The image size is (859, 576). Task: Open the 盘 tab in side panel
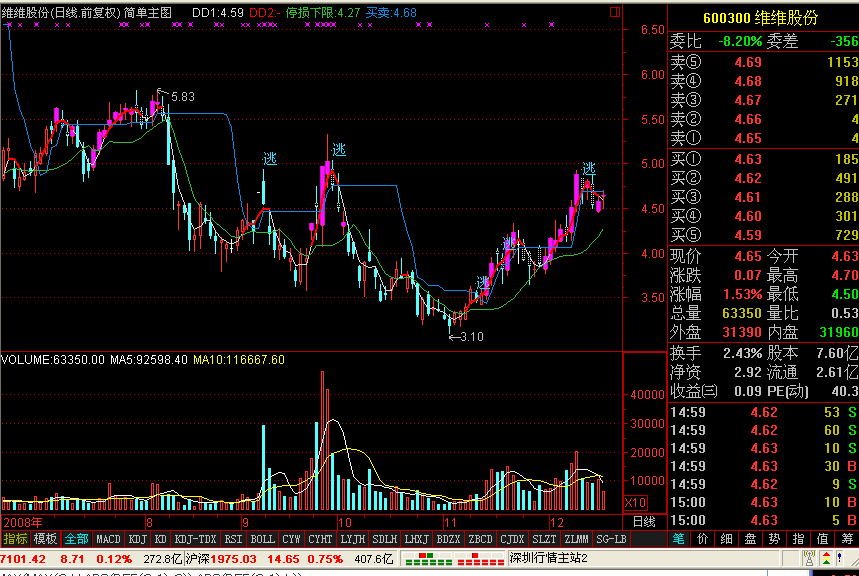[x=751, y=539]
